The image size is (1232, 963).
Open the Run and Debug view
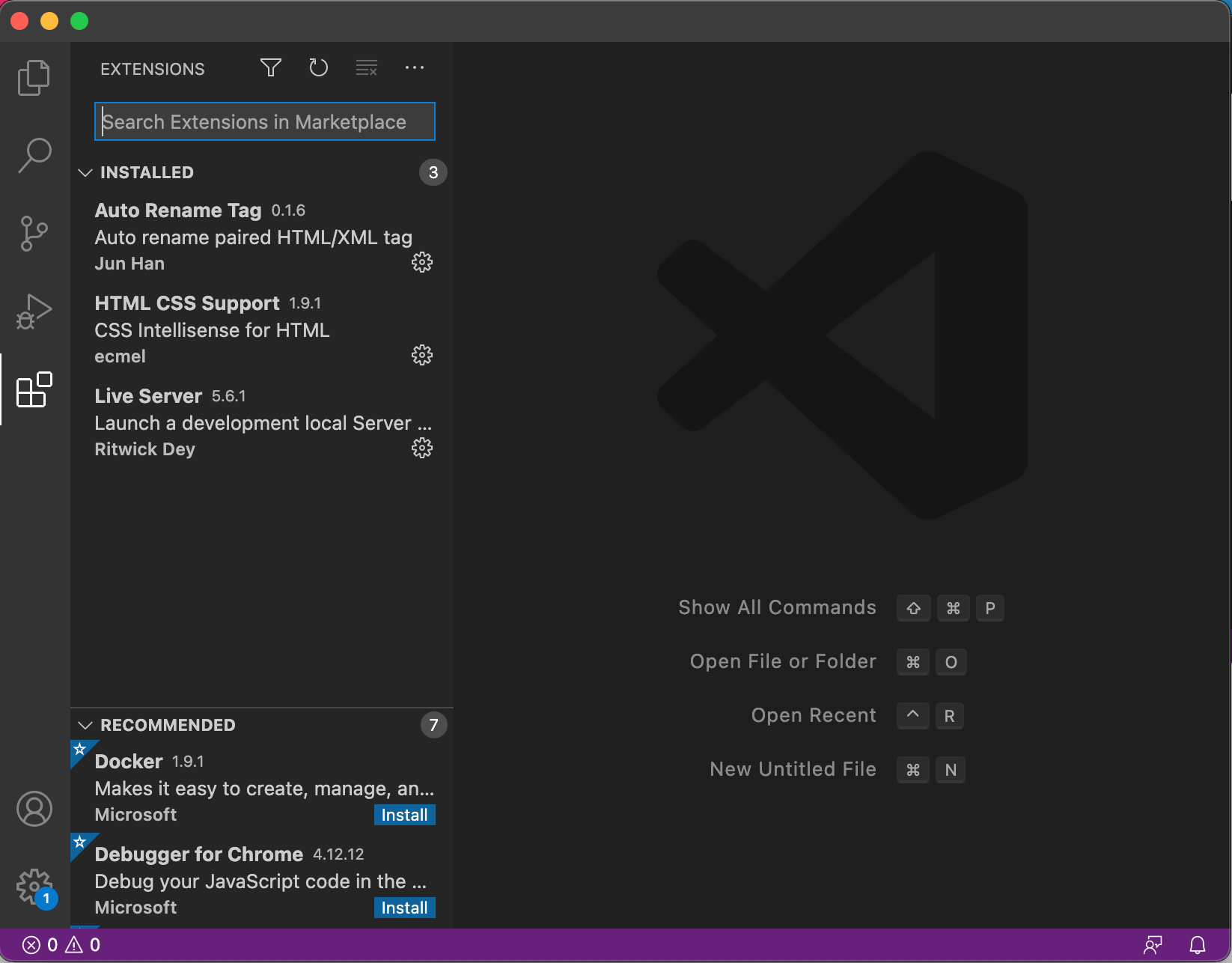click(34, 312)
